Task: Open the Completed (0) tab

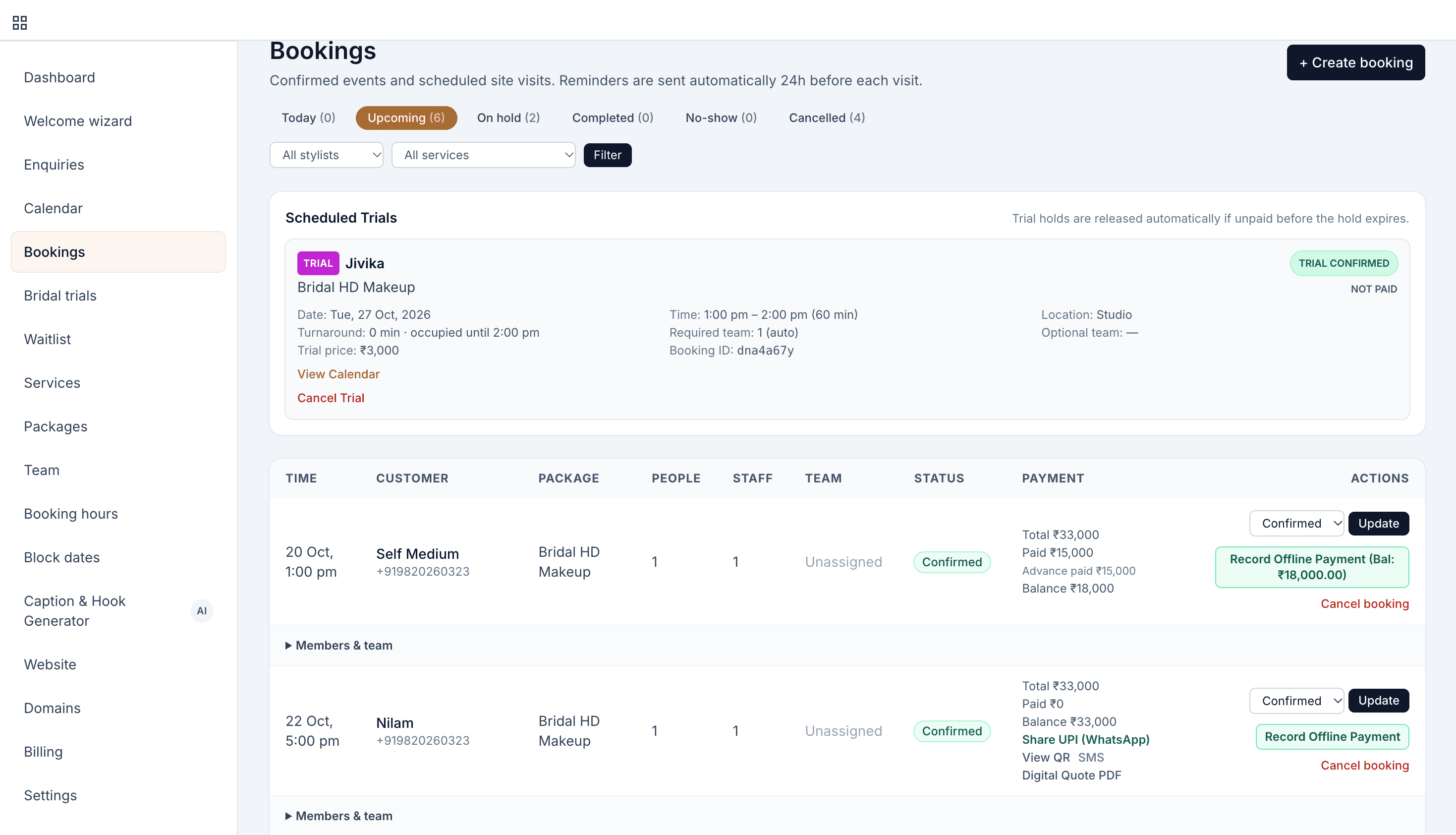Action: point(613,118)
